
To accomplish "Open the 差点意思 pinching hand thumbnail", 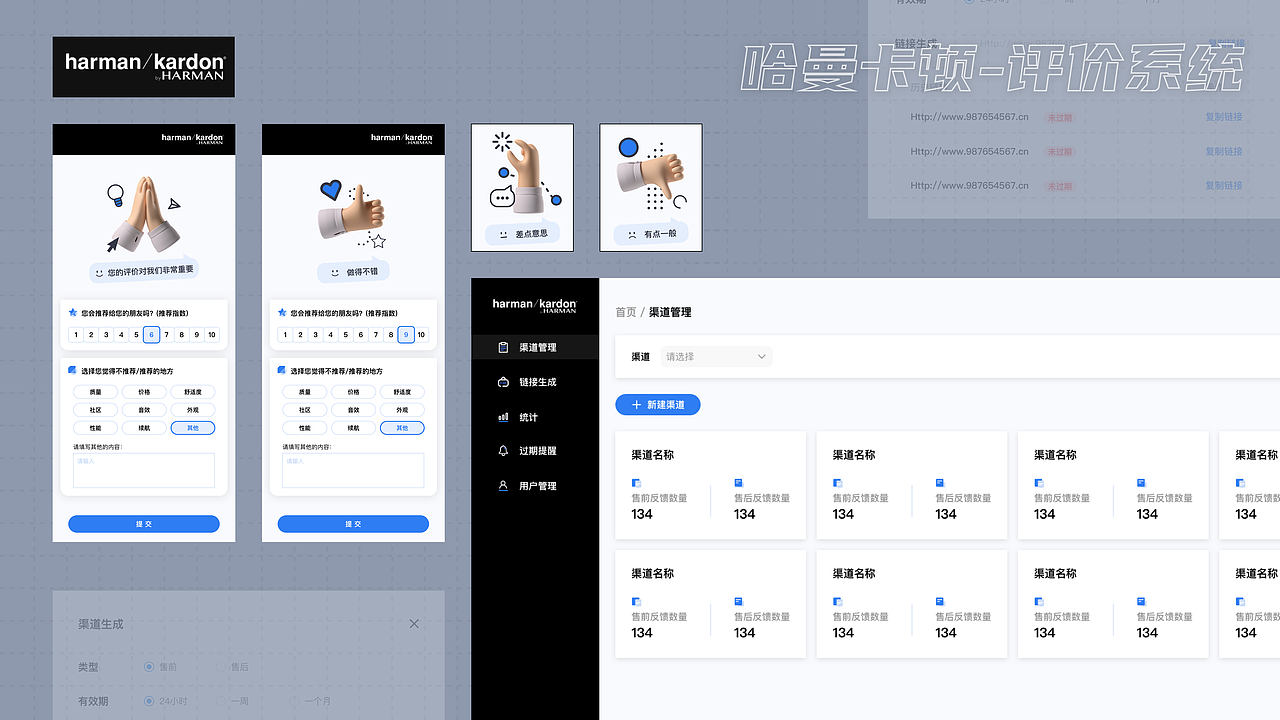I will click(522, 187).
